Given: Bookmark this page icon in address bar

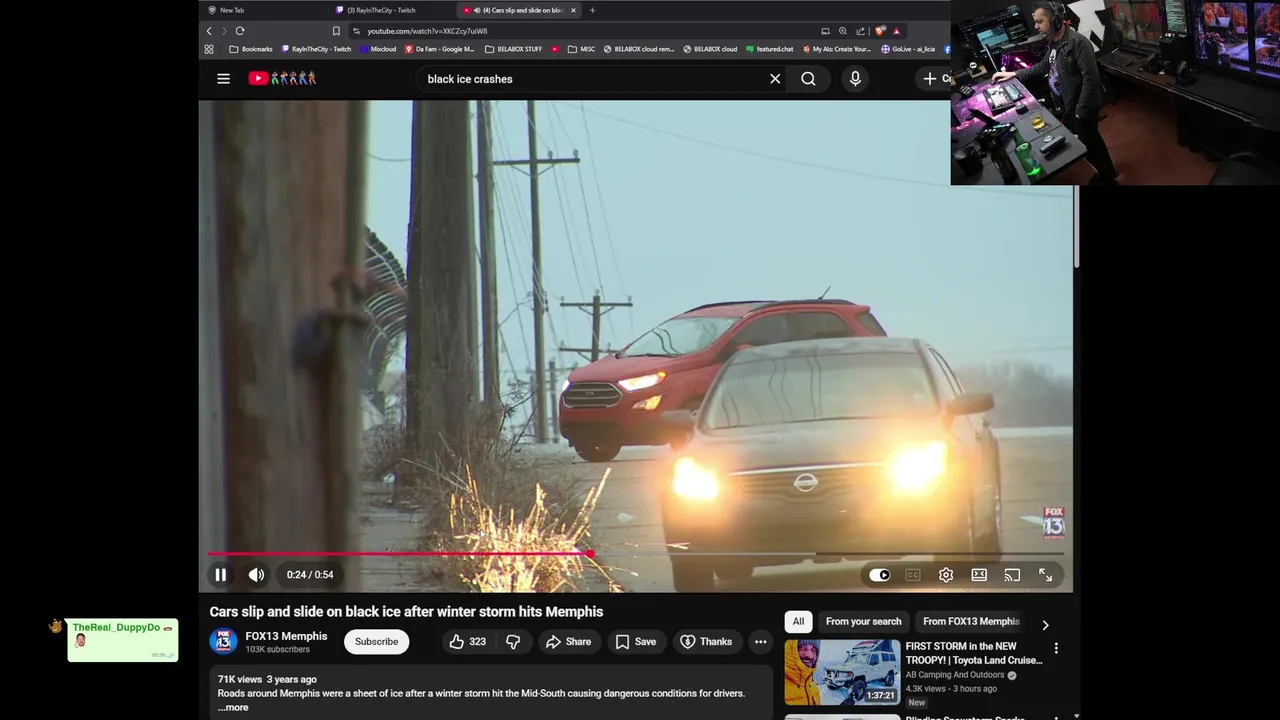Looking at the screenshot, I should pyautogui.click(x=336, y=31).
